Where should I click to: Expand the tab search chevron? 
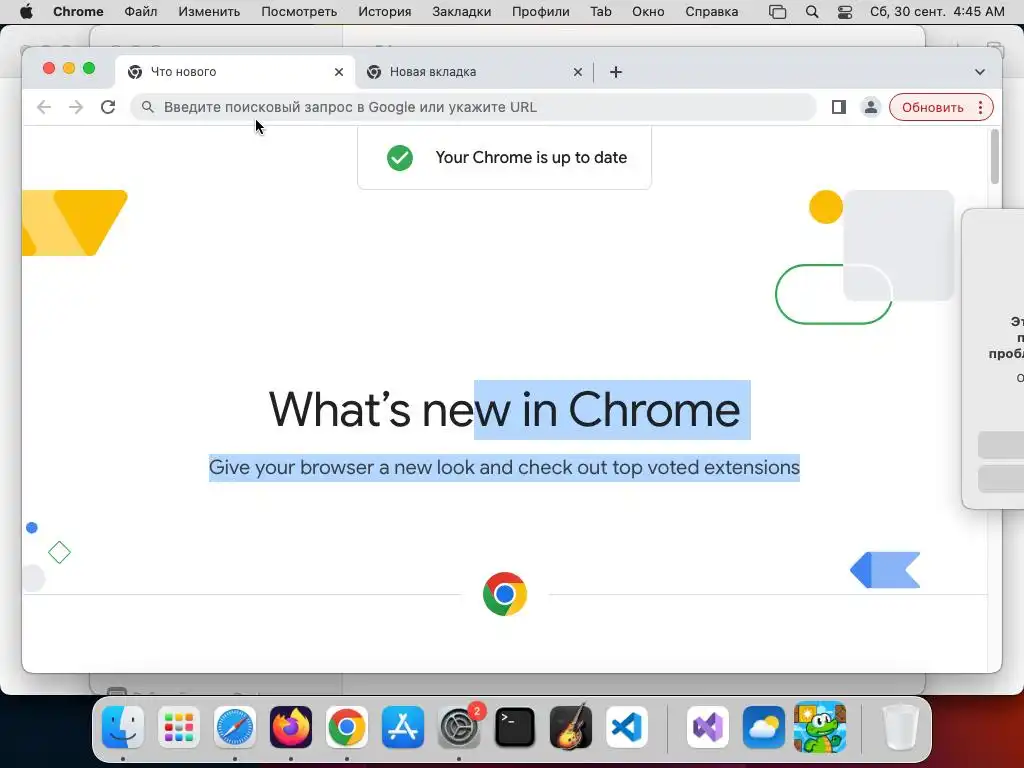(980, 72)
